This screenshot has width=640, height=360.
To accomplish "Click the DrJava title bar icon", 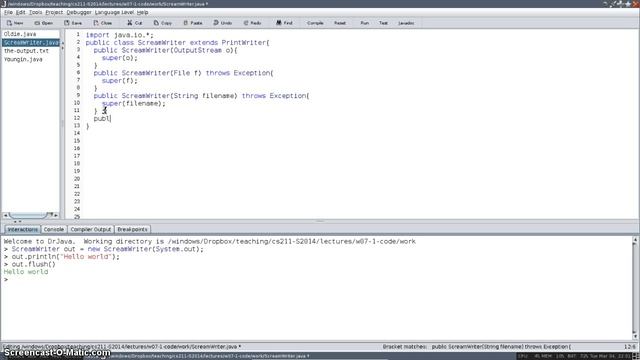I will 3,4.
